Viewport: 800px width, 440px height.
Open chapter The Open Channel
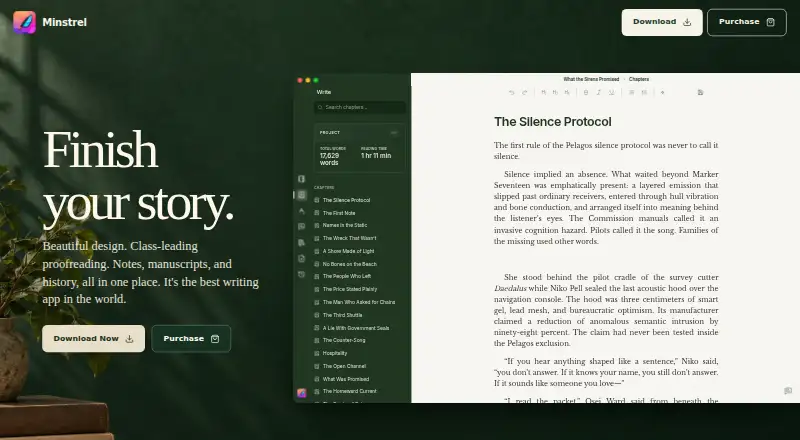pos(359,366)
